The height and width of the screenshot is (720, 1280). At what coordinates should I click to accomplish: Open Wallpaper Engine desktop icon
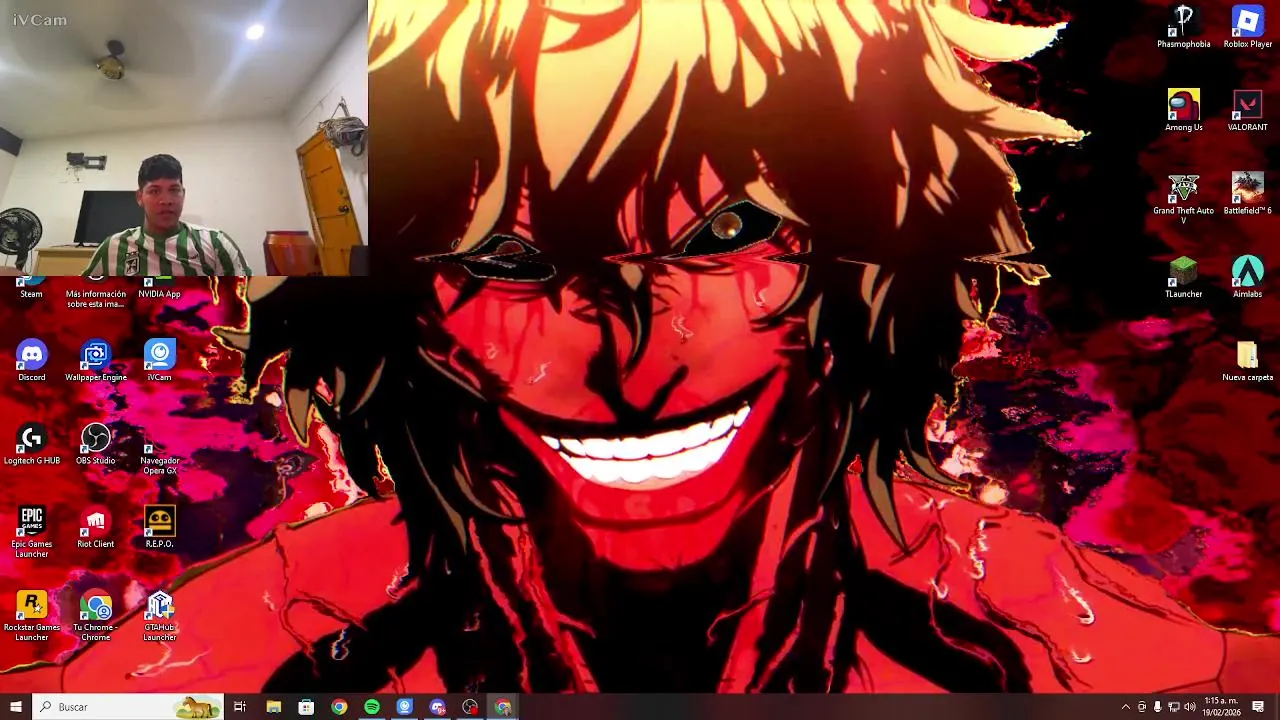tap(96, 361)
